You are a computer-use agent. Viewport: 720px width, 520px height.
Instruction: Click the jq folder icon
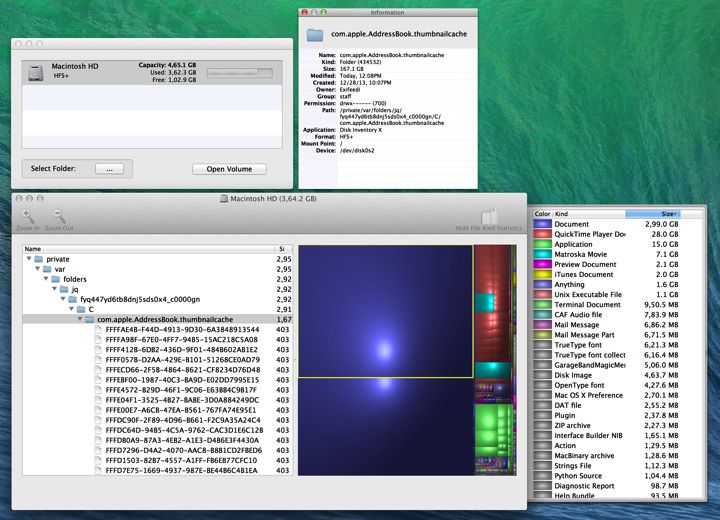tap(64, 289)
